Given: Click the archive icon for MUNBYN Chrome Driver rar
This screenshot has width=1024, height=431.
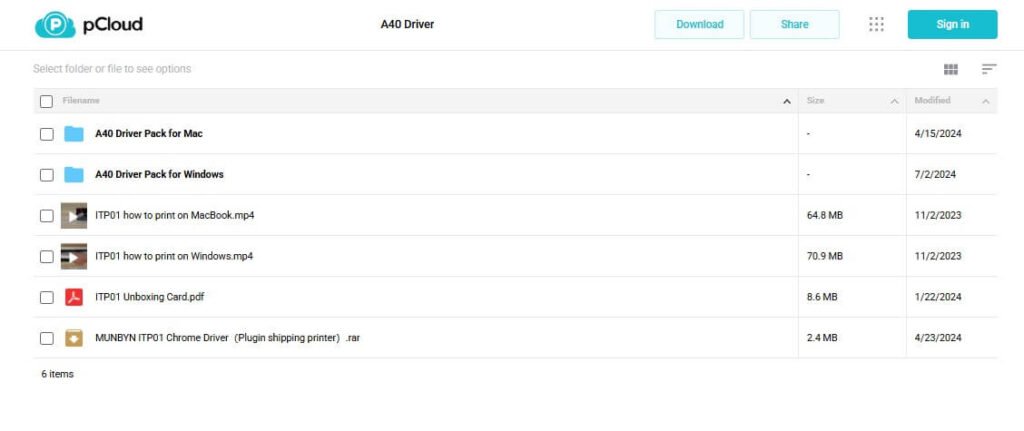Looking at the screenshot, I should [74, 338].
